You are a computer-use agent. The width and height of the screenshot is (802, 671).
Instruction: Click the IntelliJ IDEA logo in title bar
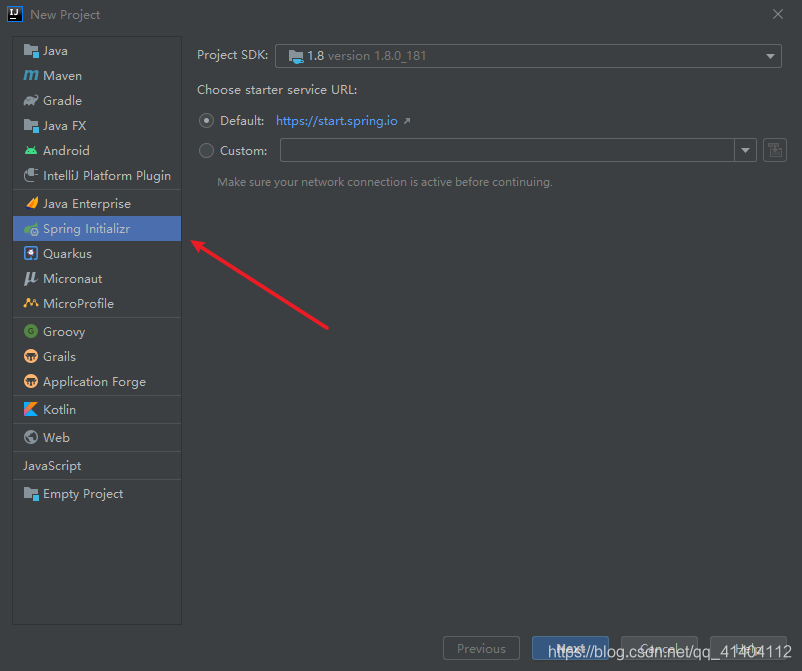point(15,14)
